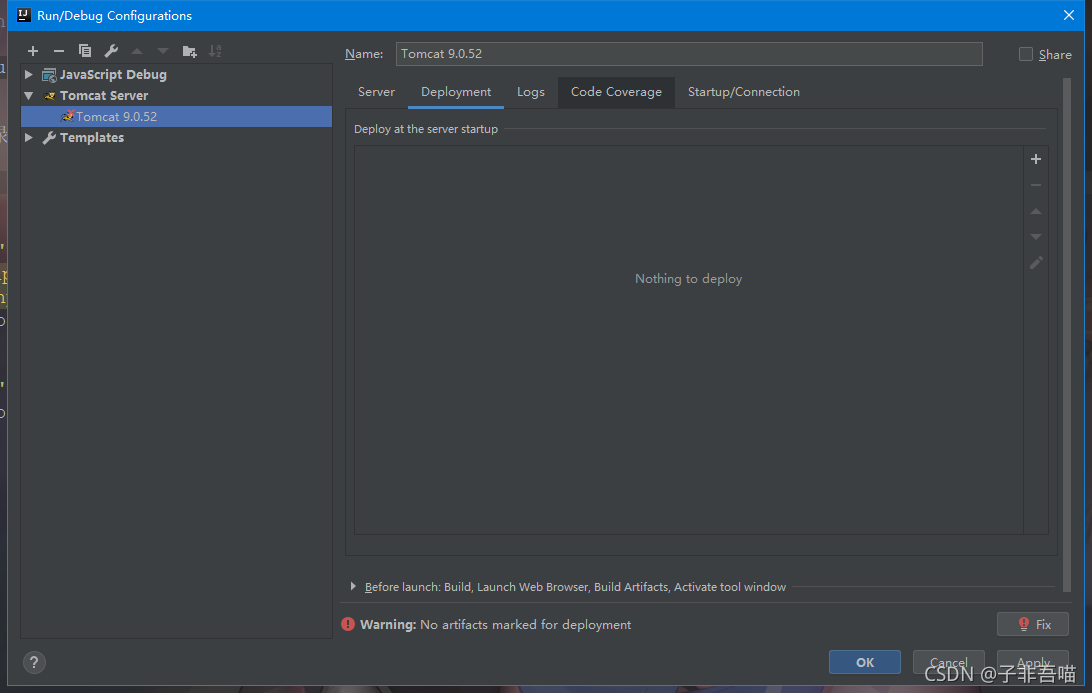Remove selected configuration with minus icon
1092x693 pixels.
[x=58, y=51]
